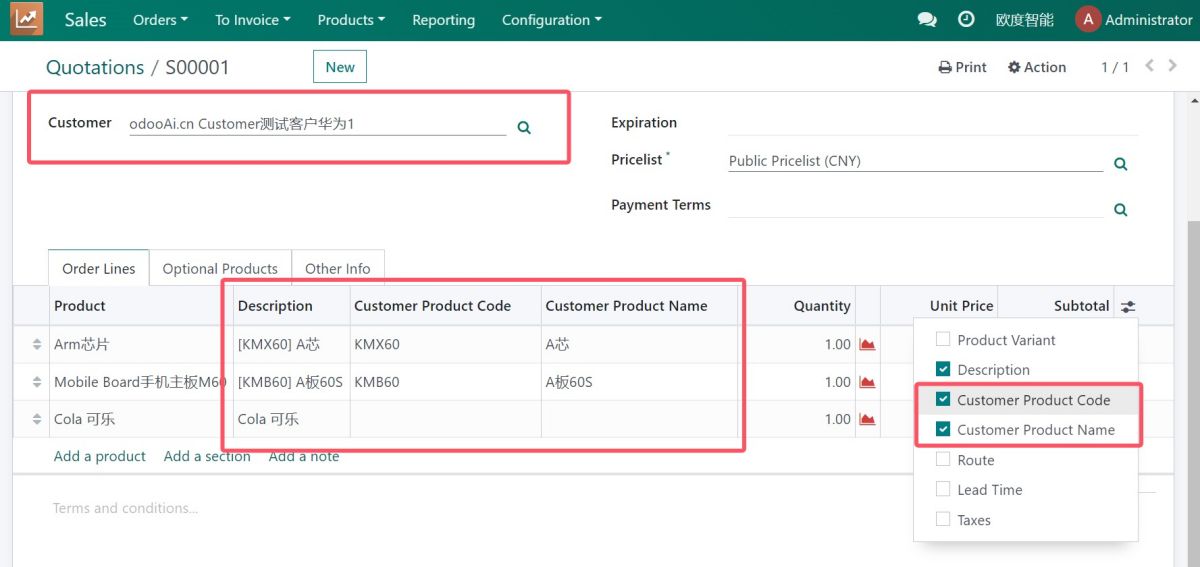Click the Sales app logo icon
The image size is (1200, 567).
point(27,19)
